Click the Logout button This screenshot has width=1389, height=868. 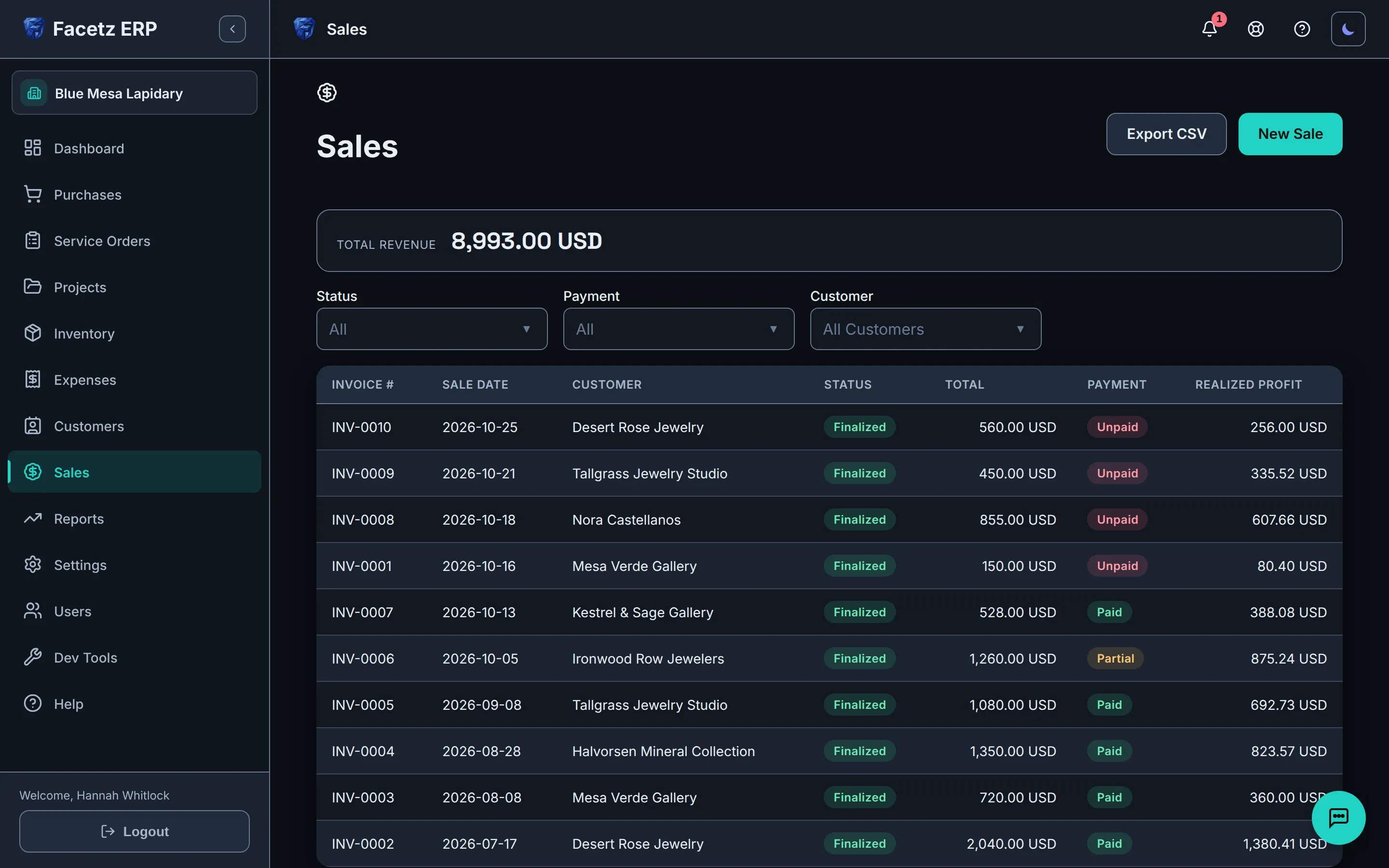pos(134,831)
